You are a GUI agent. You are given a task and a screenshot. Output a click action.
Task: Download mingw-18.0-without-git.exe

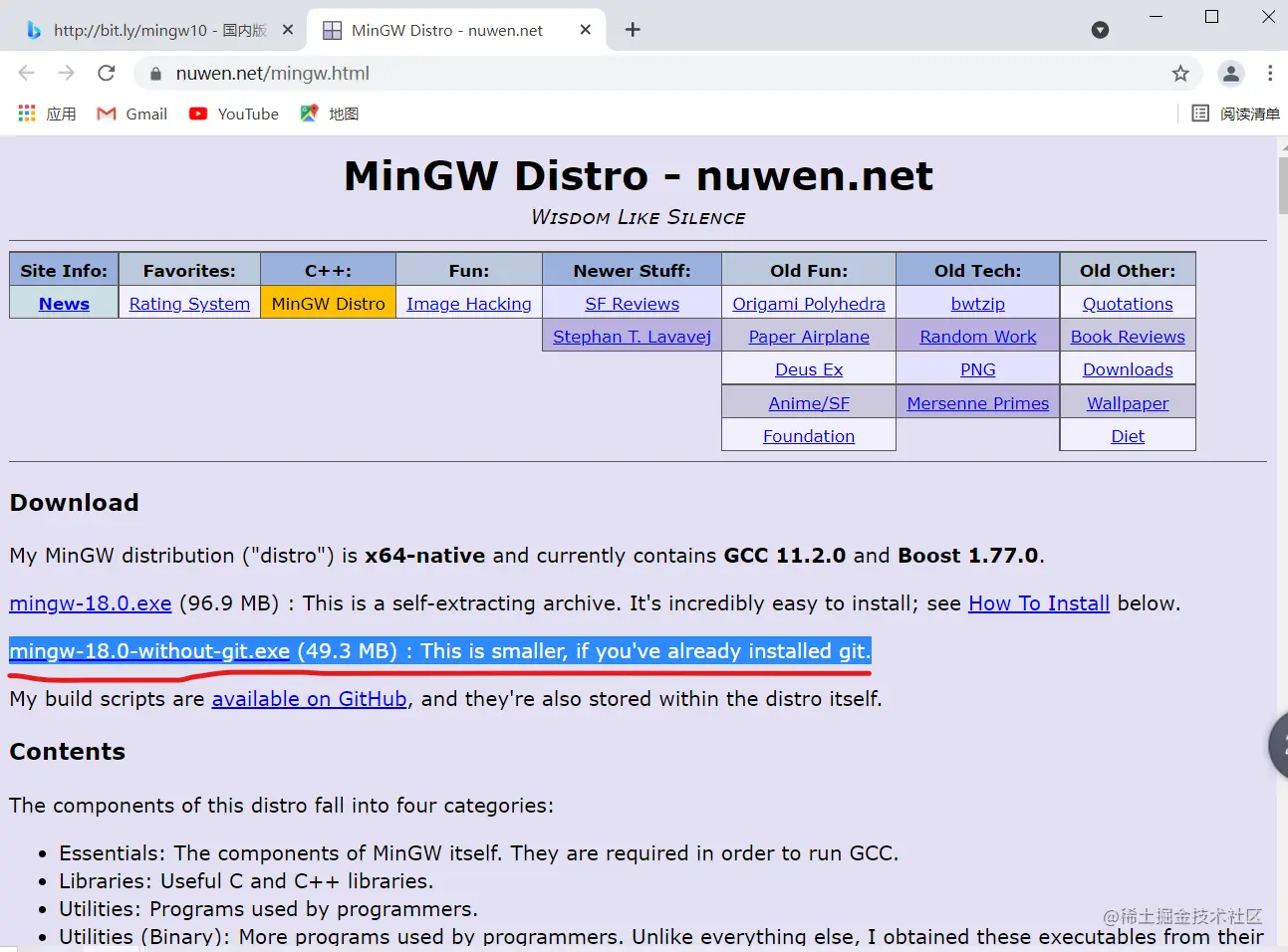149,651
